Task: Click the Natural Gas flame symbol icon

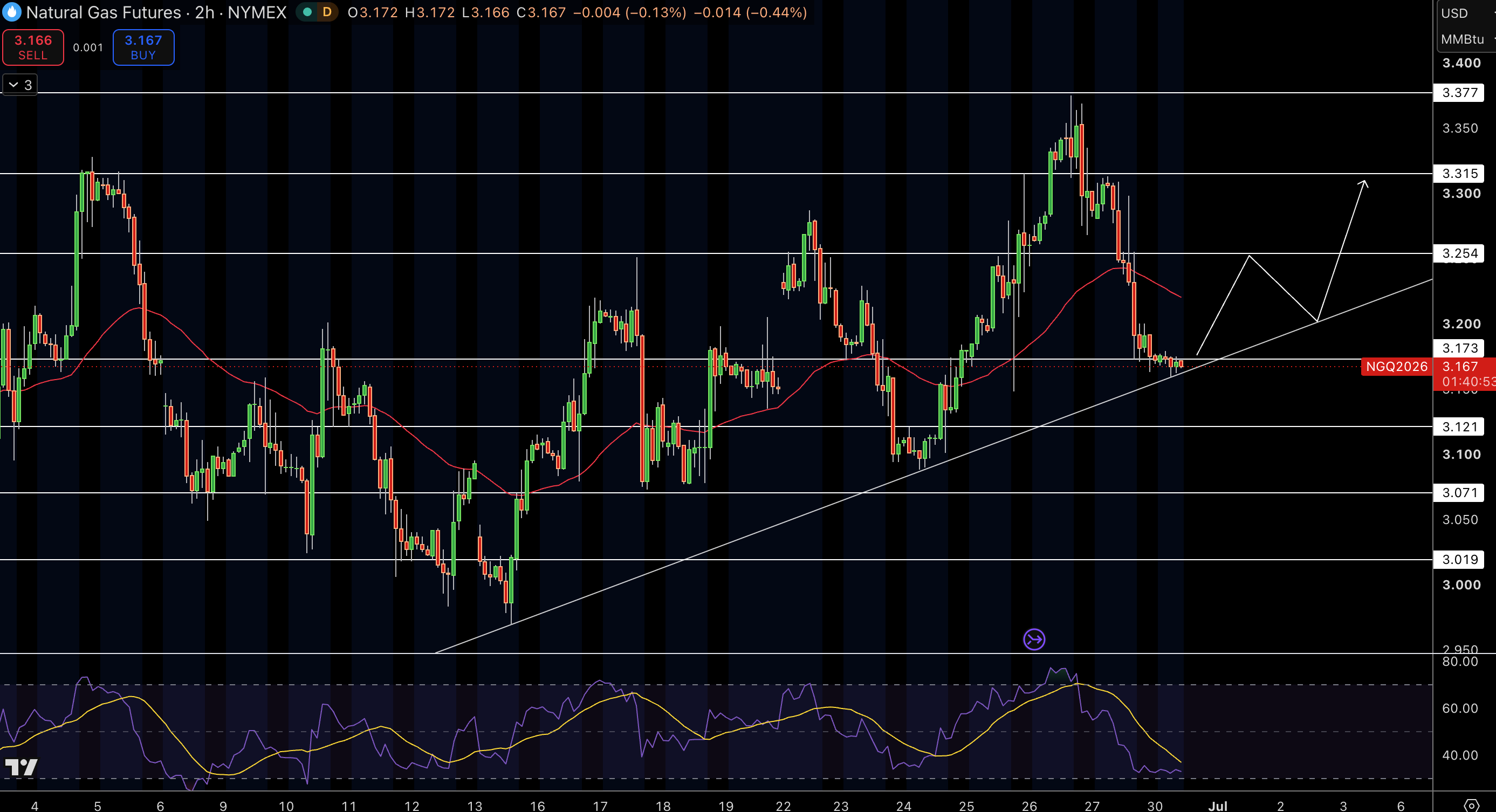Action: coord(11,12)
